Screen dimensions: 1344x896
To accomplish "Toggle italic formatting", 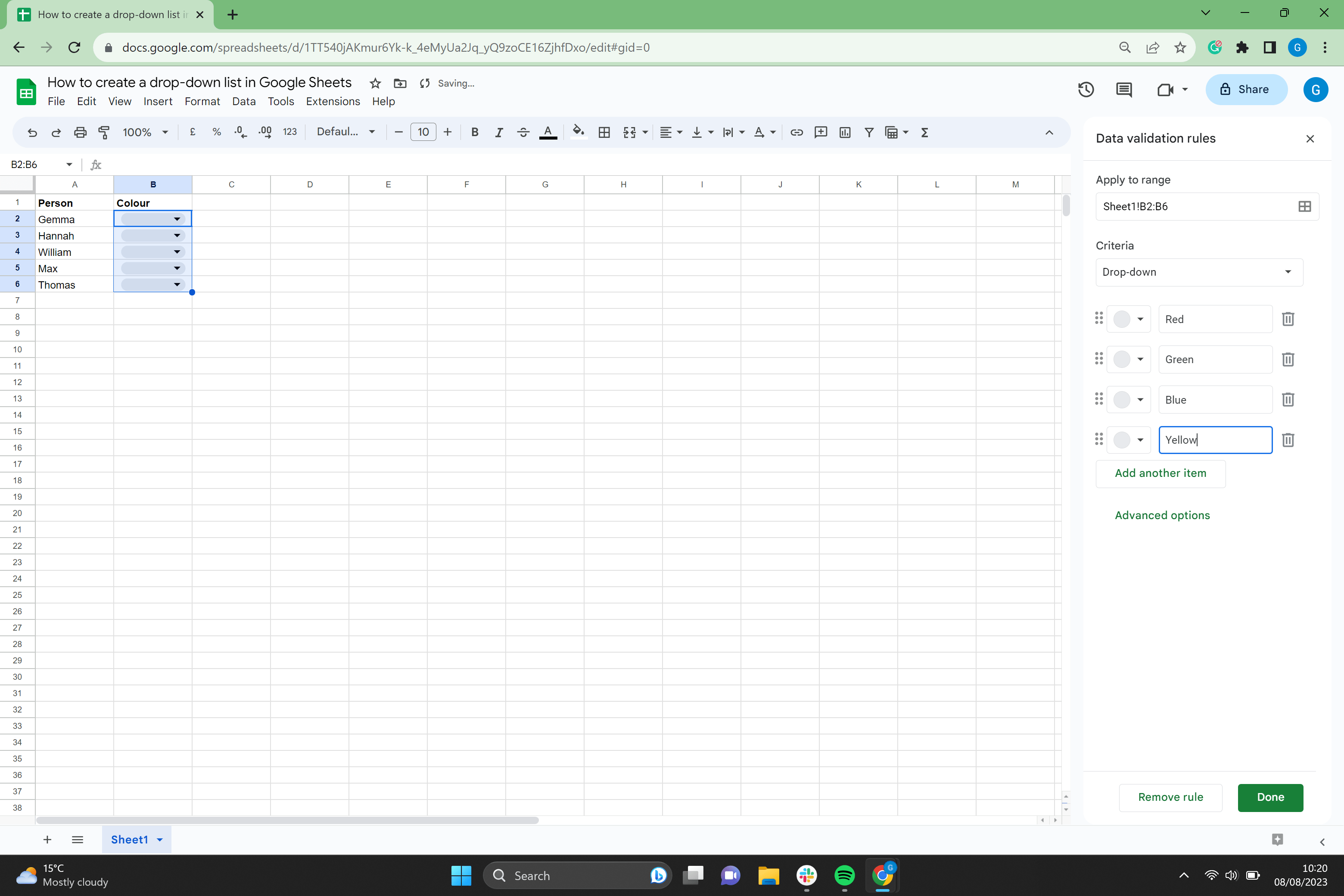I will tap(498, 132).
